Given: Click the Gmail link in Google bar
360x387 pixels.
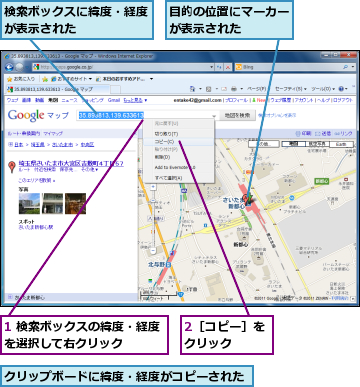Looking at the screenshot, I should tap(114, 100).
